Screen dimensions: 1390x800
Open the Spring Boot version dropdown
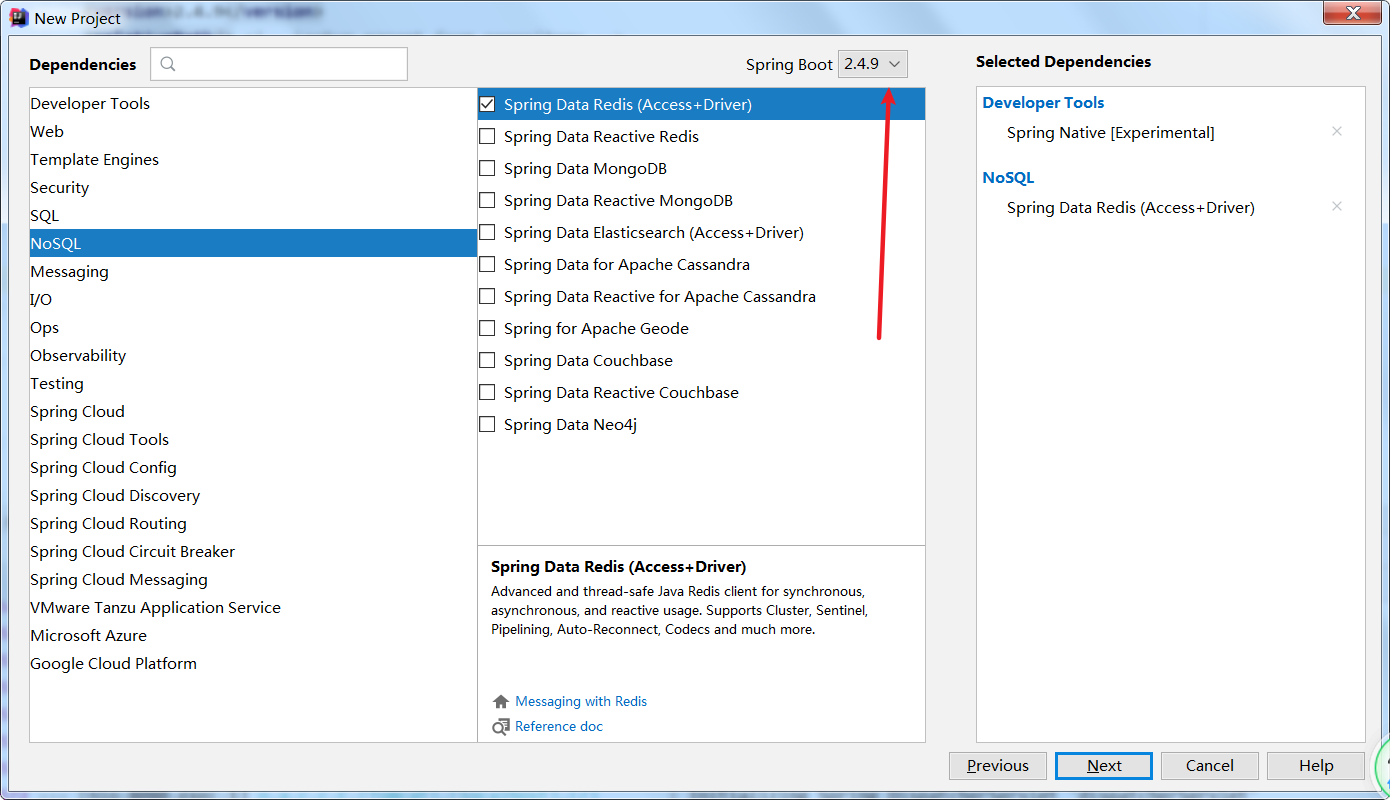[873, 64]
